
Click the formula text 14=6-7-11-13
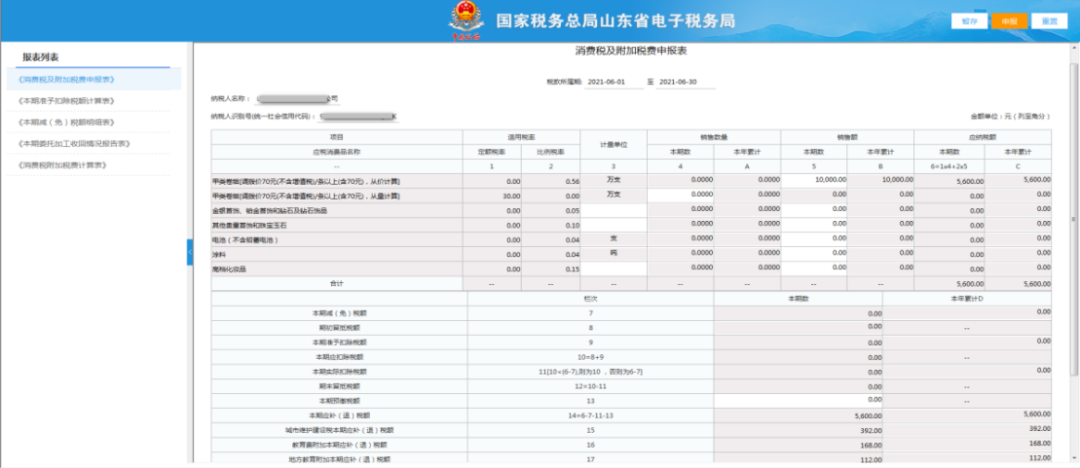coord(590,415)
